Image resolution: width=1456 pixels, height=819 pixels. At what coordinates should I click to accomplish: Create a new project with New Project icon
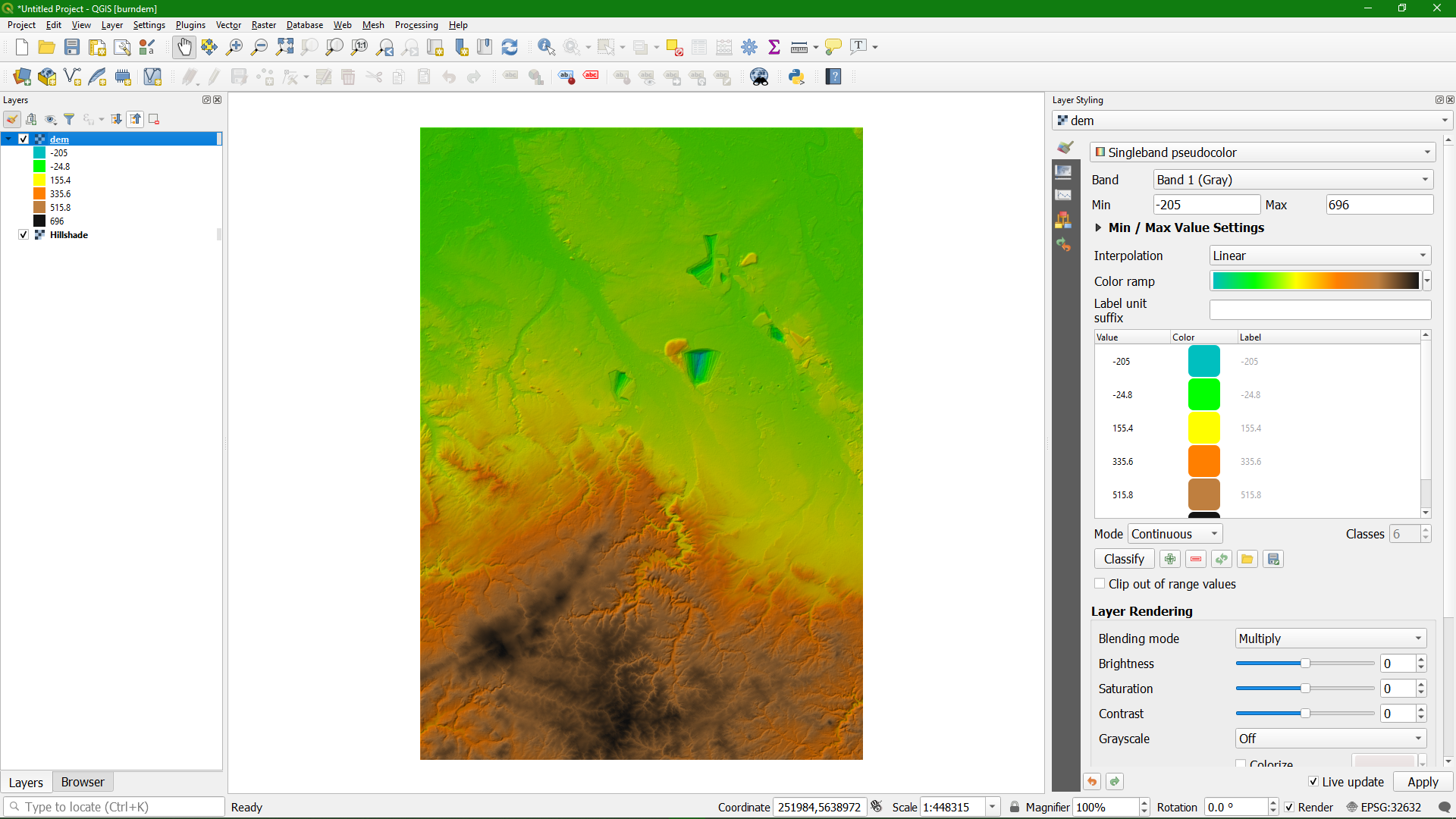[22, 47]
